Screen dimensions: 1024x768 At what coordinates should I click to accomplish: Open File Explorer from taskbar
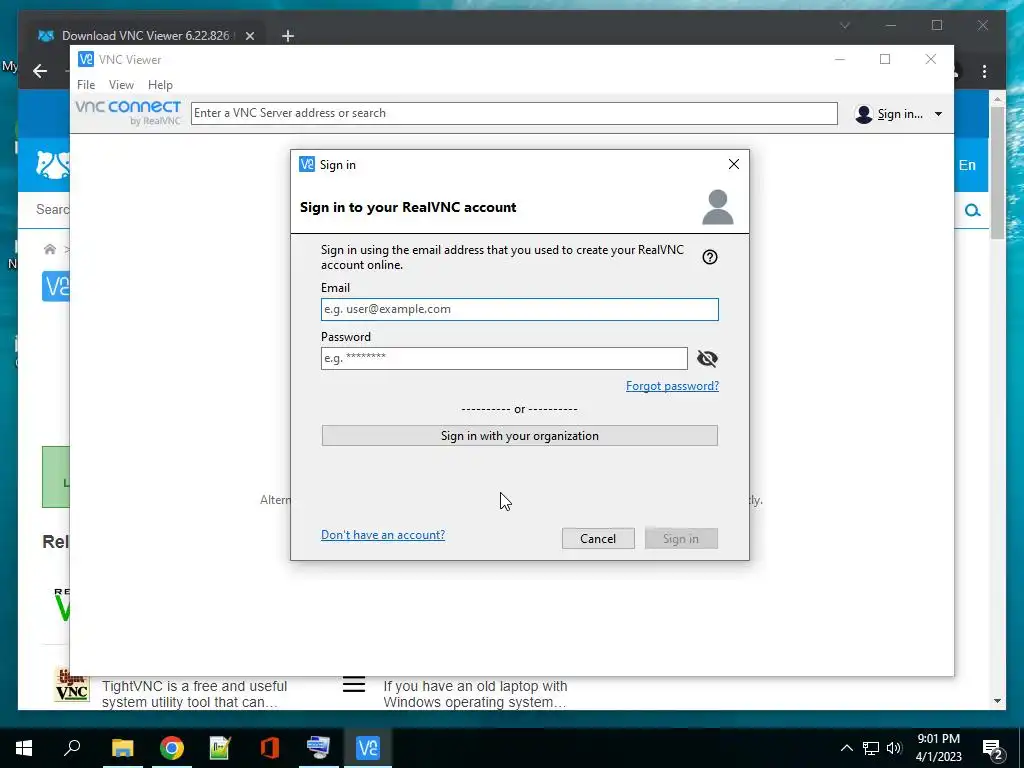(122, 748)
